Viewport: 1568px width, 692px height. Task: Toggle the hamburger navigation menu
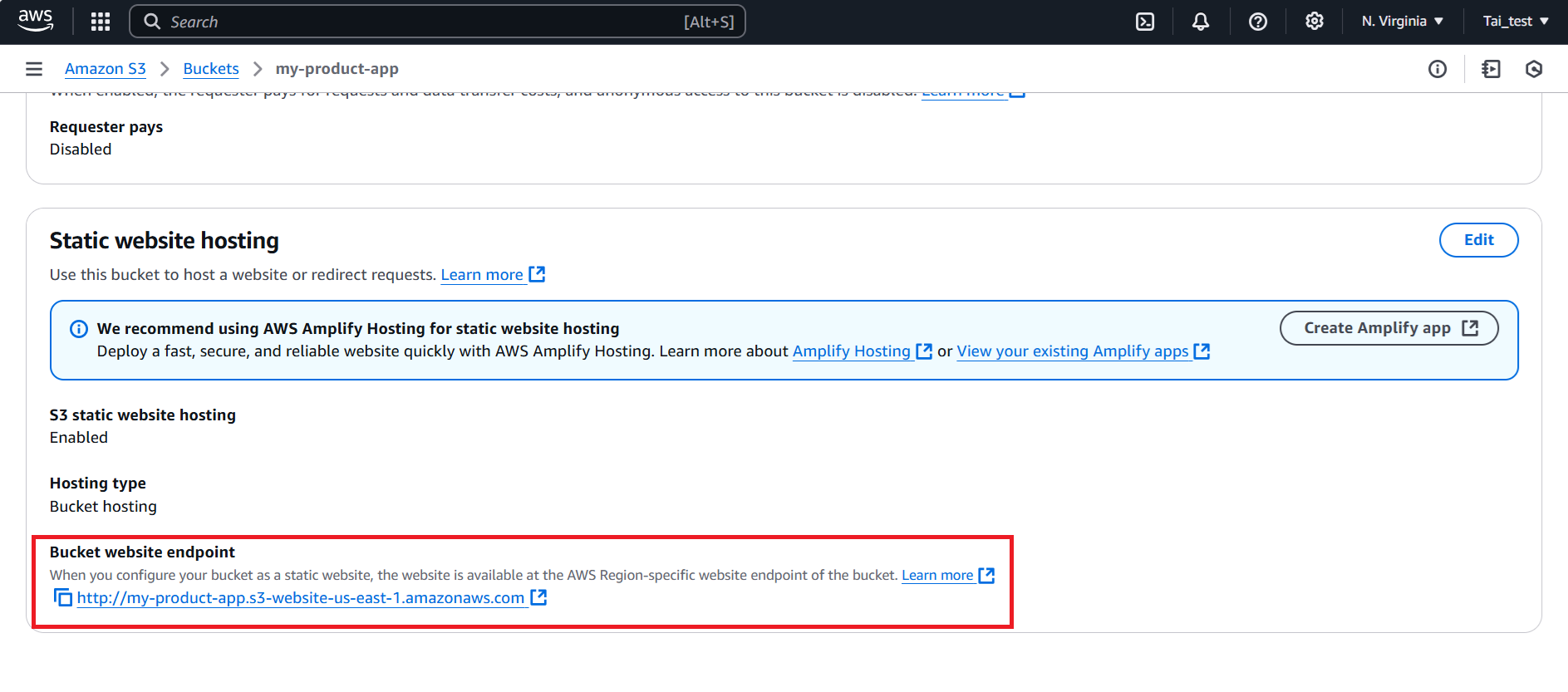pyautogui.click(x=34, y=69)
